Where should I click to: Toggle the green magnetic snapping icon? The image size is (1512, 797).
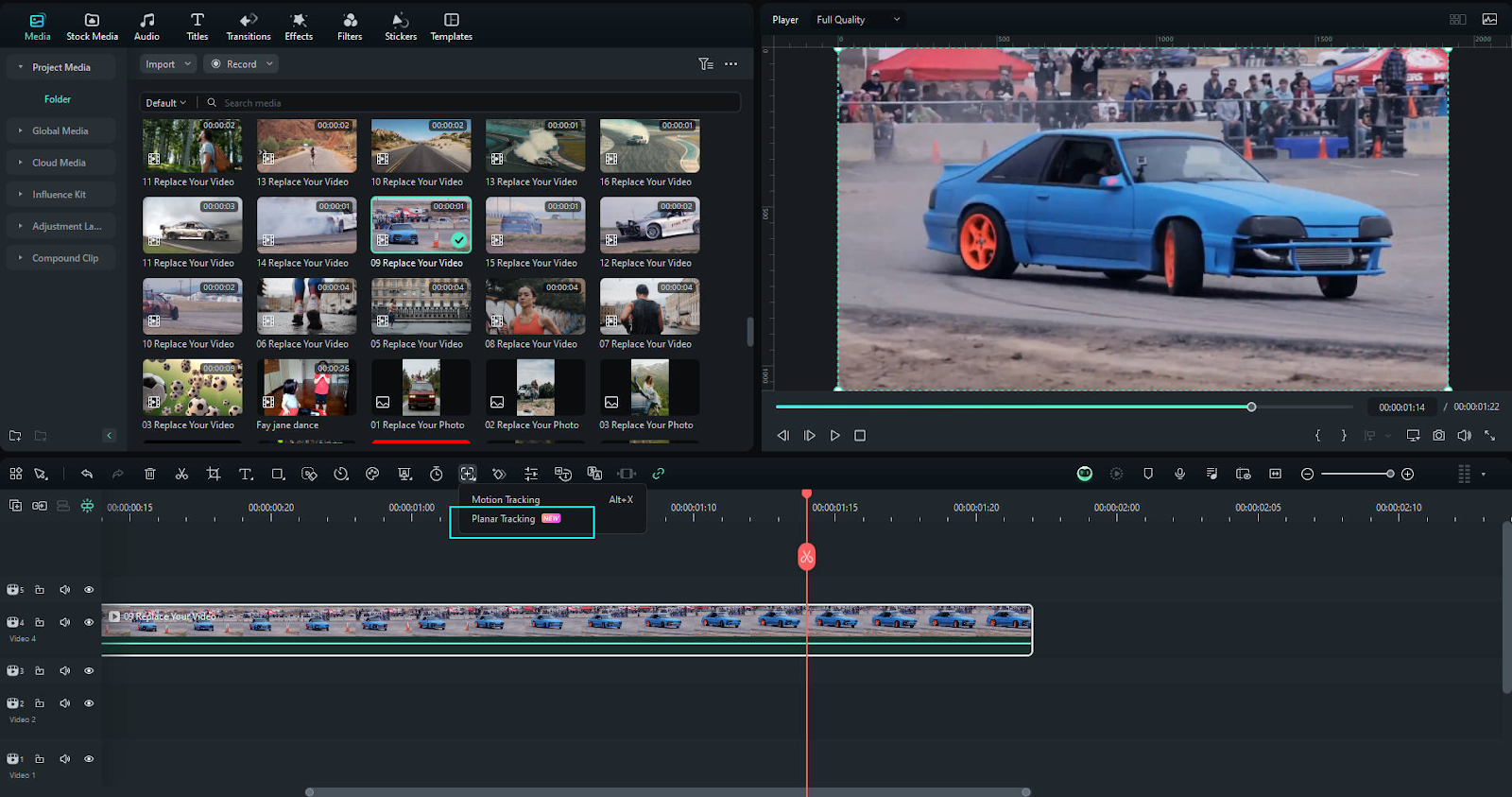tap(87, 506)
